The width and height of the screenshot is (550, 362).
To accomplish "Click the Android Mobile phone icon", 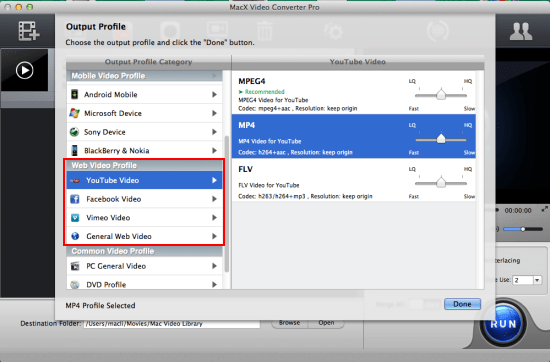I will (x=74, y=94).
